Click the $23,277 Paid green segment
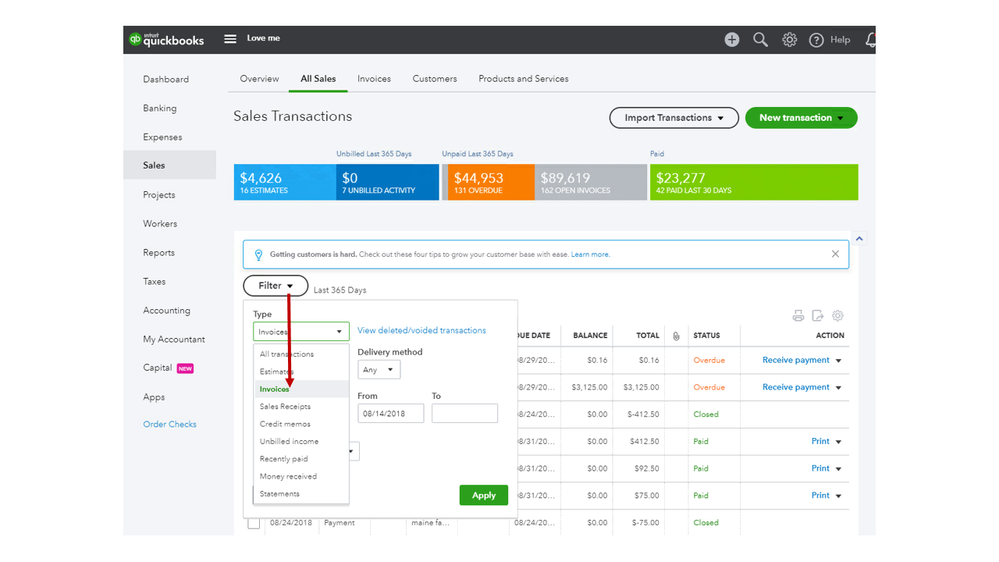 pos(754,182)
